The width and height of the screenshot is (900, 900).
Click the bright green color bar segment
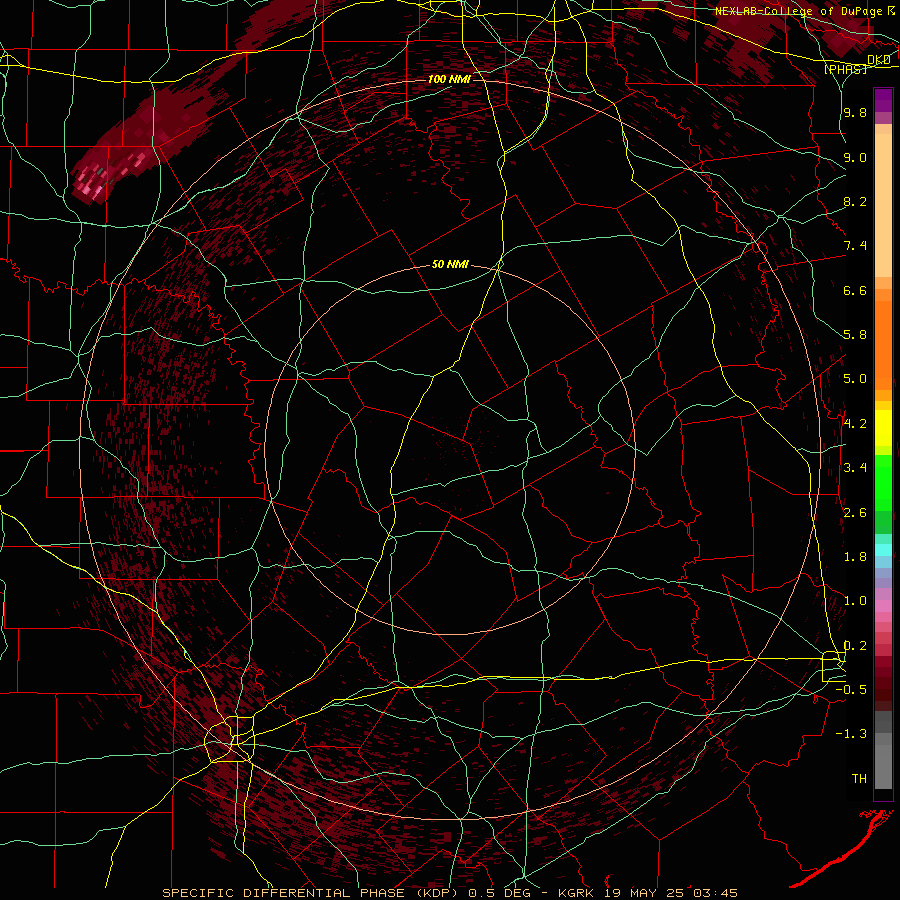(x=883, y=483)
